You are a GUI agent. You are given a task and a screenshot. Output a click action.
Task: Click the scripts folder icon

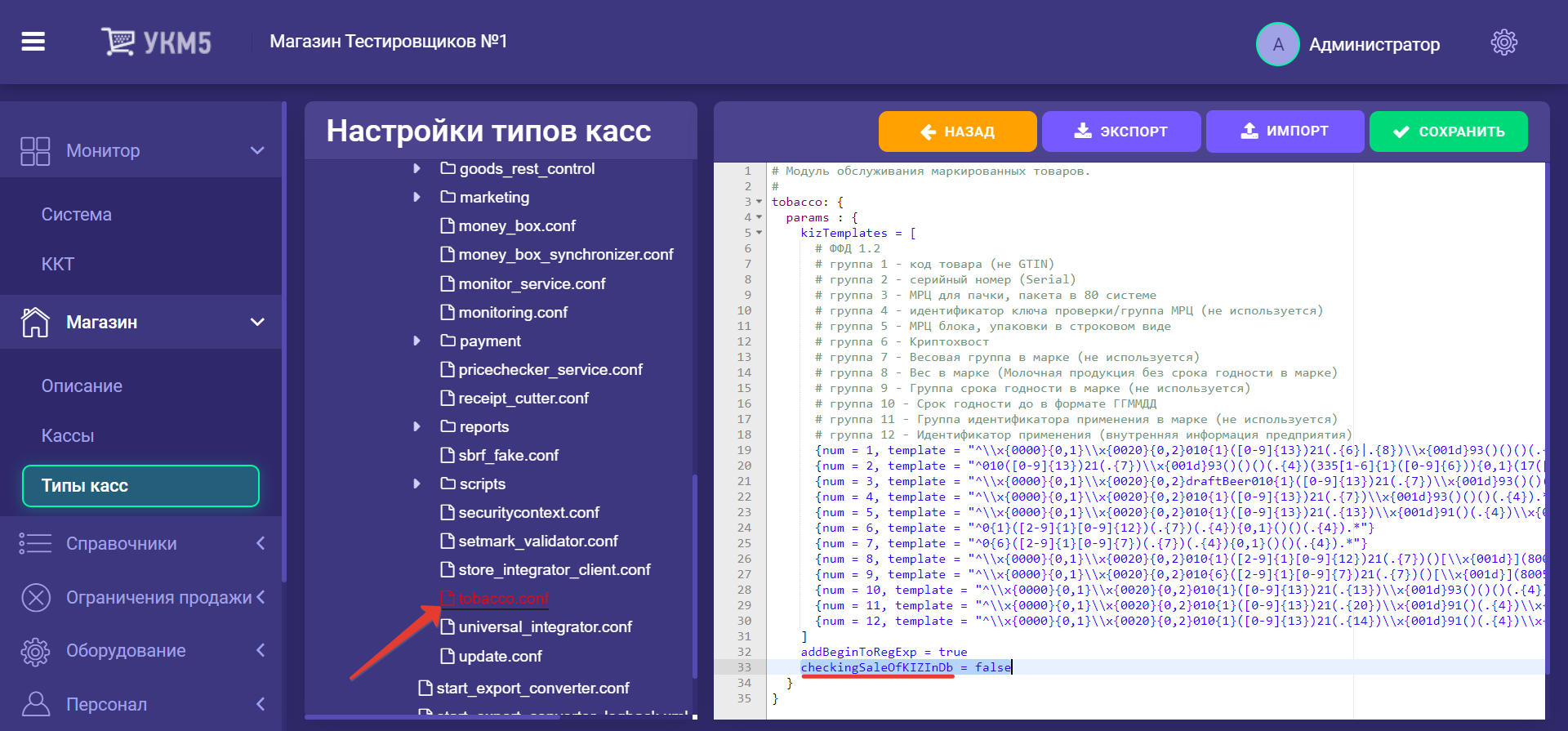[x=448, y=484]
